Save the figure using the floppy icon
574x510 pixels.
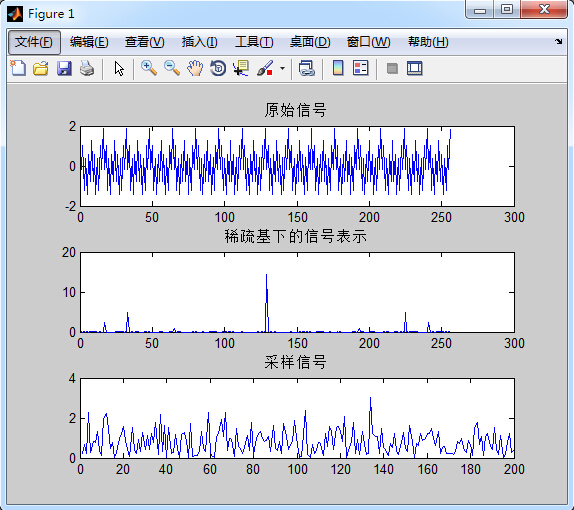click(64, 68)
